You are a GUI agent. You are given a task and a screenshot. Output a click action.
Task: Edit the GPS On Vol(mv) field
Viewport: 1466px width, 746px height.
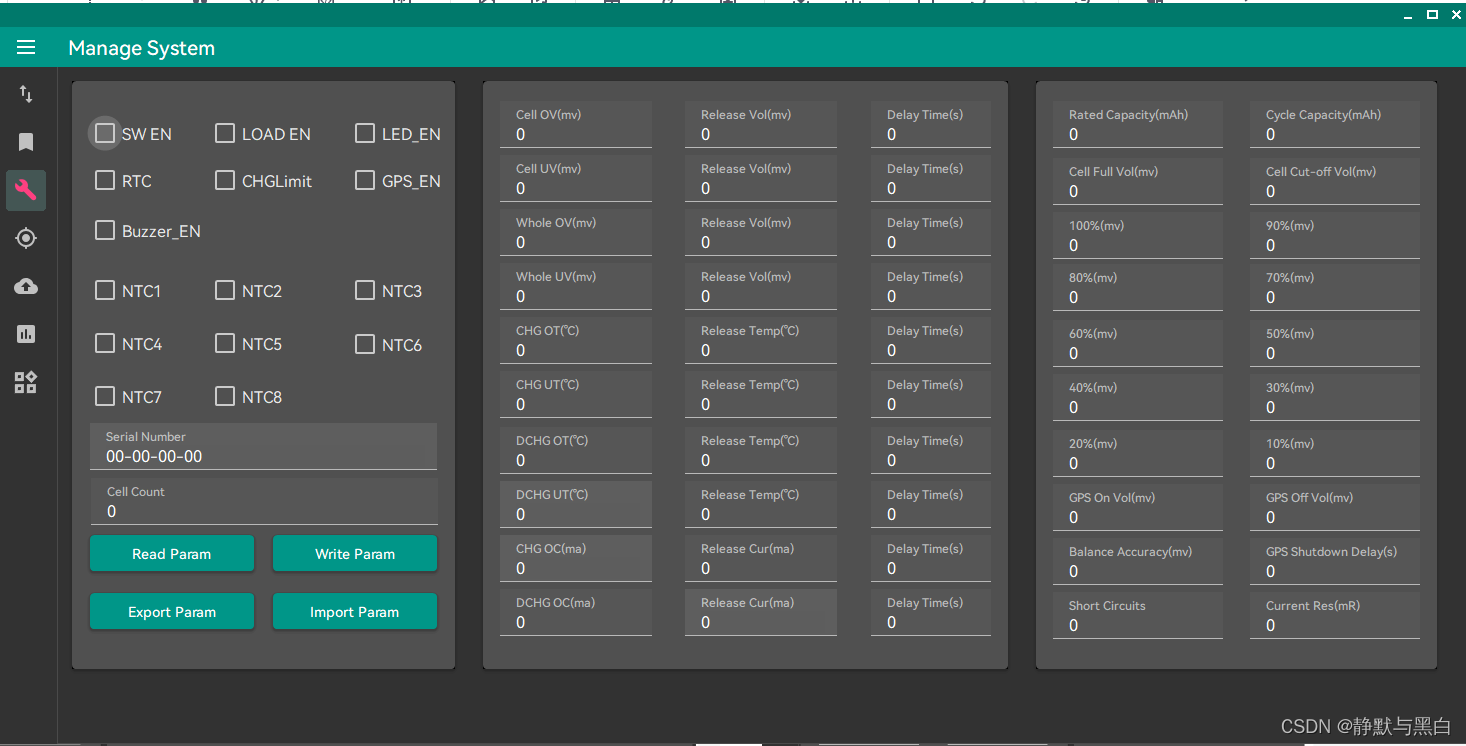[x=1138, y=507]
